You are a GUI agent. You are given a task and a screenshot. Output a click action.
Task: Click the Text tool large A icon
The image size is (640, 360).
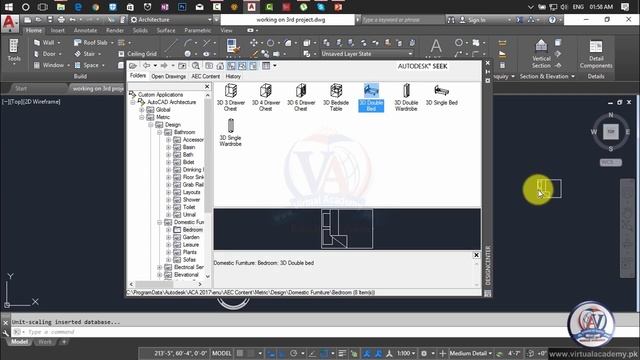point(436,47)
